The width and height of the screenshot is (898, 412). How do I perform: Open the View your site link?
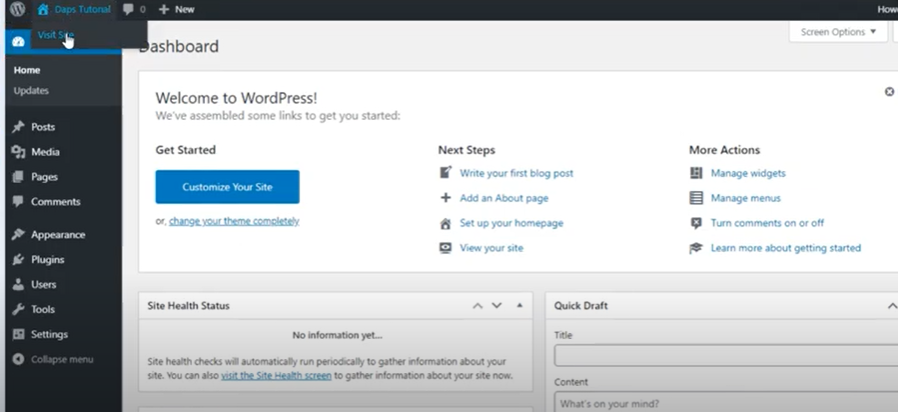(x=491, y=248)
